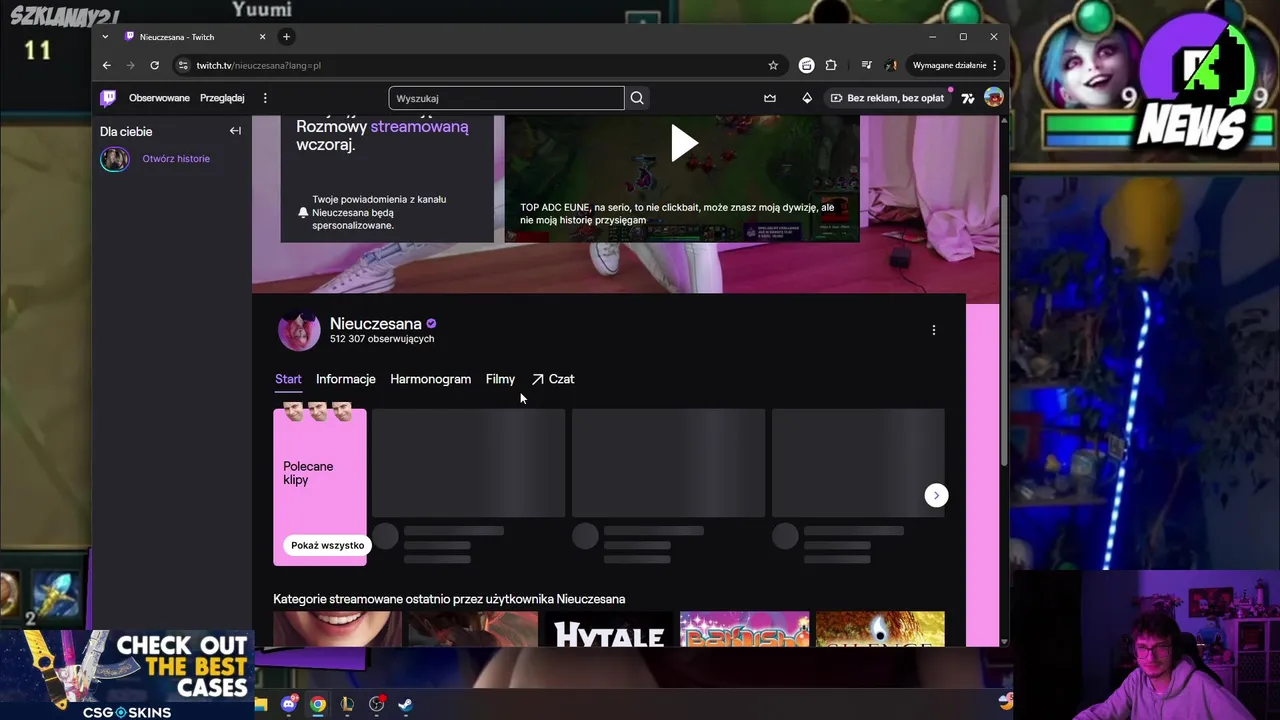The image size is (1280, 720).
Task: Click Przeglądaj in the top navigation
Action: (222, 98)
